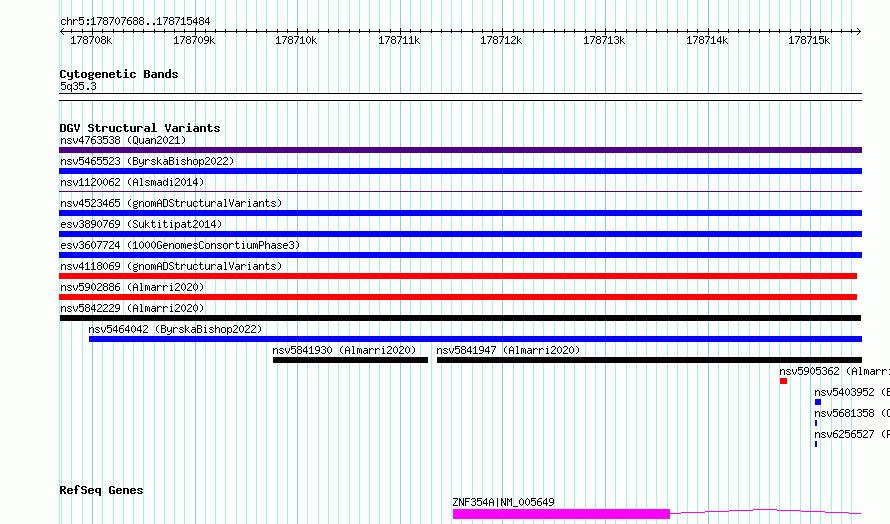The image size is (890, 524).
Task: Click the 178712k ruler tick label
Action: [x=501, y=41]
